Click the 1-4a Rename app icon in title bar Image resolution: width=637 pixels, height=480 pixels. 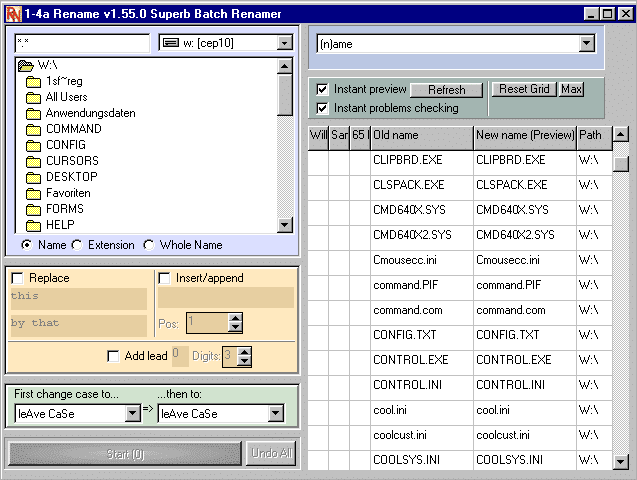(x=13, y=14)
